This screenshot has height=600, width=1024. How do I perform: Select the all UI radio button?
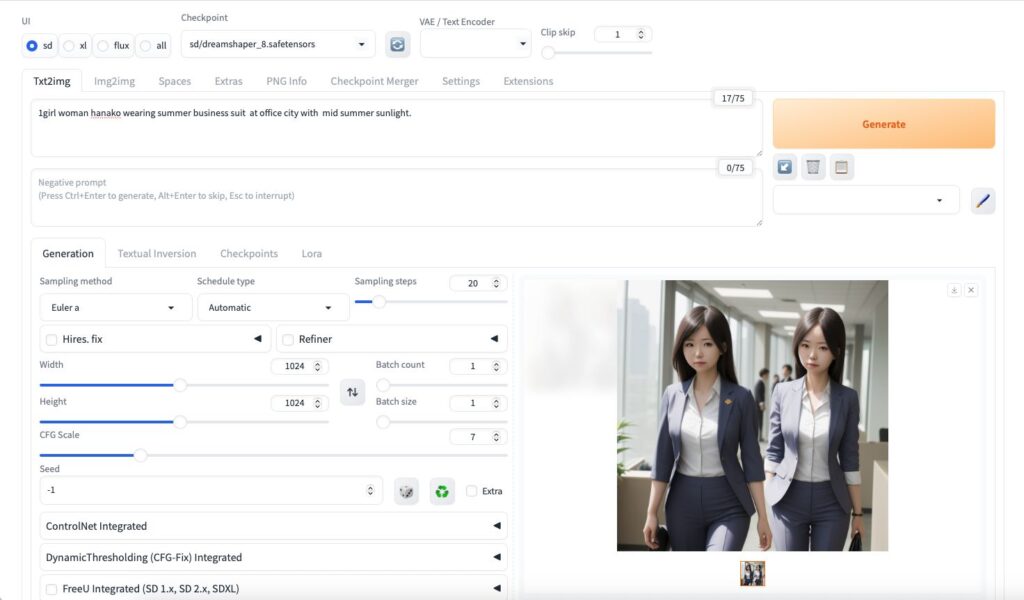click(x=145, y=46)
